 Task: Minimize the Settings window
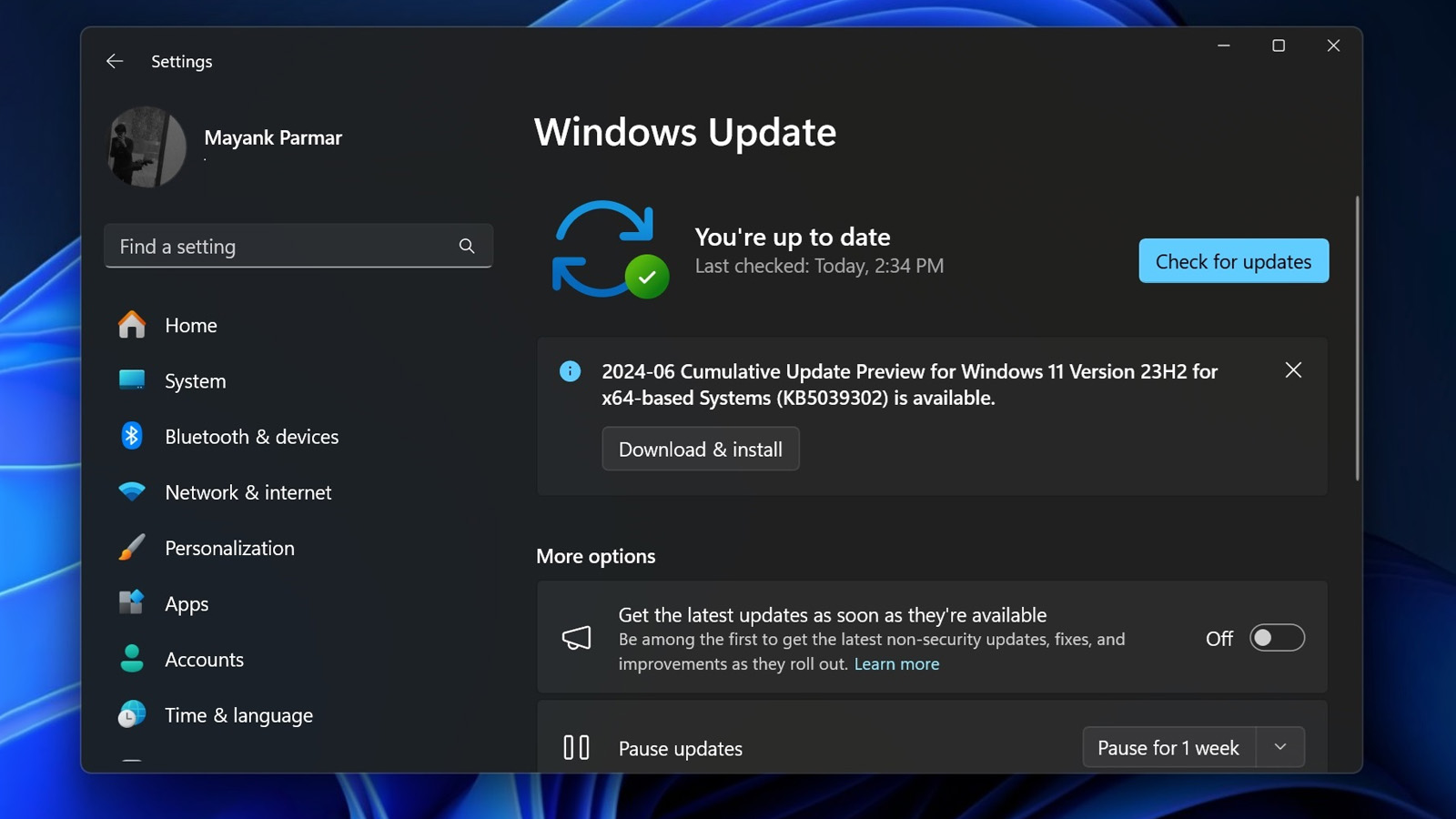click(1224, 45)
